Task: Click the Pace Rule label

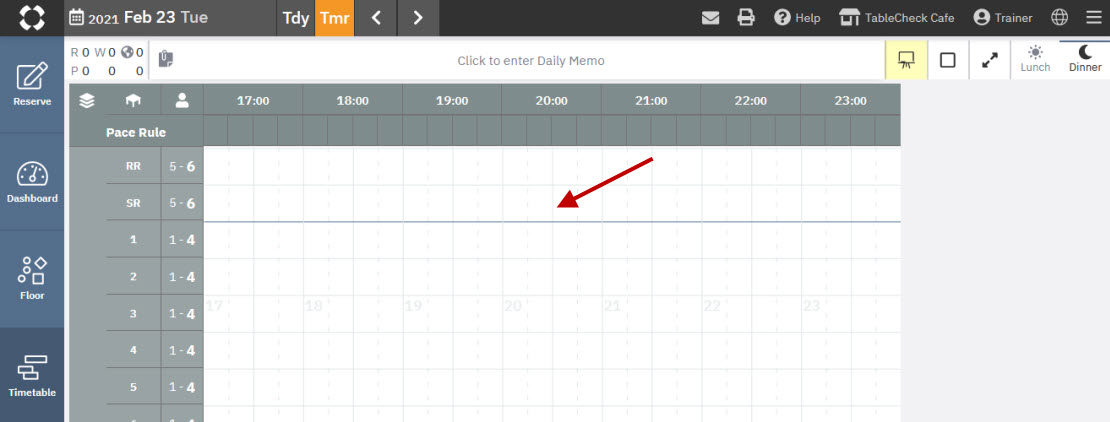Action: click(x=136, y=132)
